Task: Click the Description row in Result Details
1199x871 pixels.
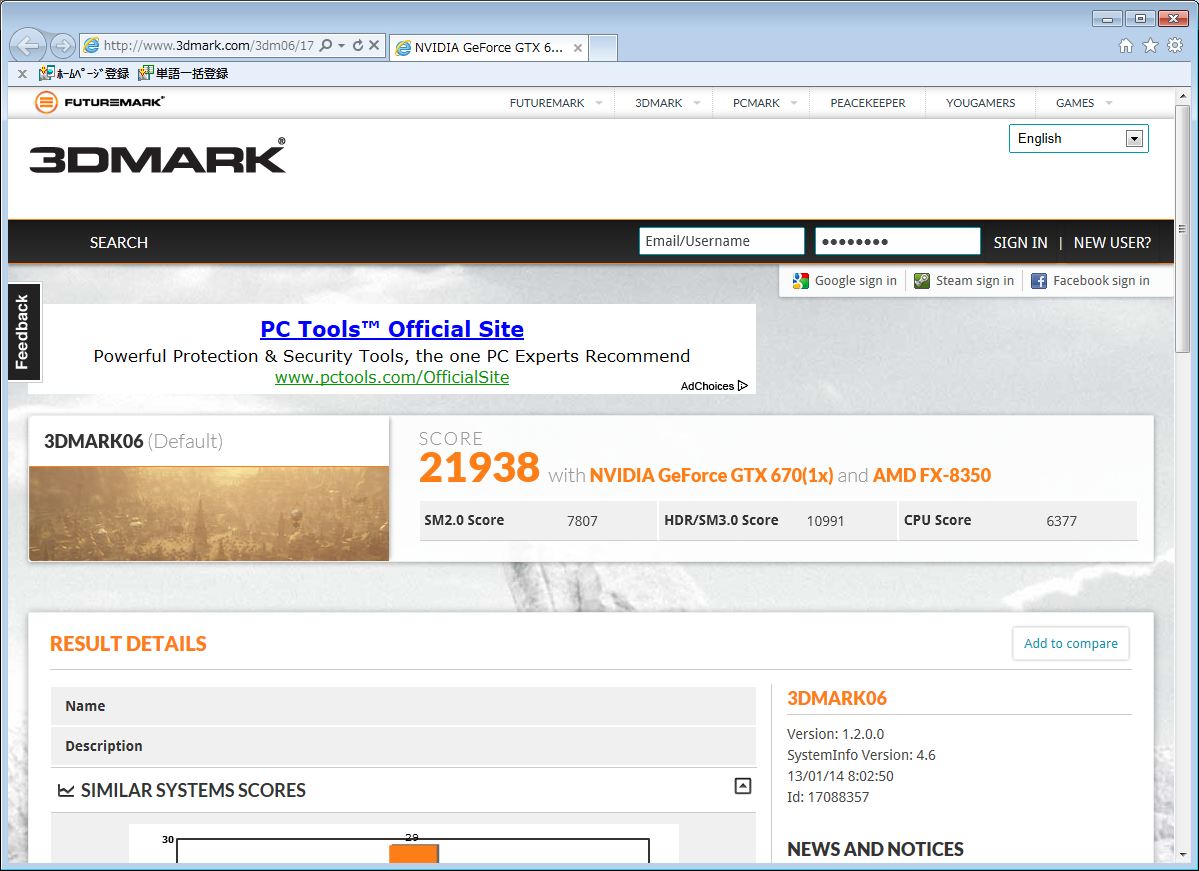Action: (403, 746)
